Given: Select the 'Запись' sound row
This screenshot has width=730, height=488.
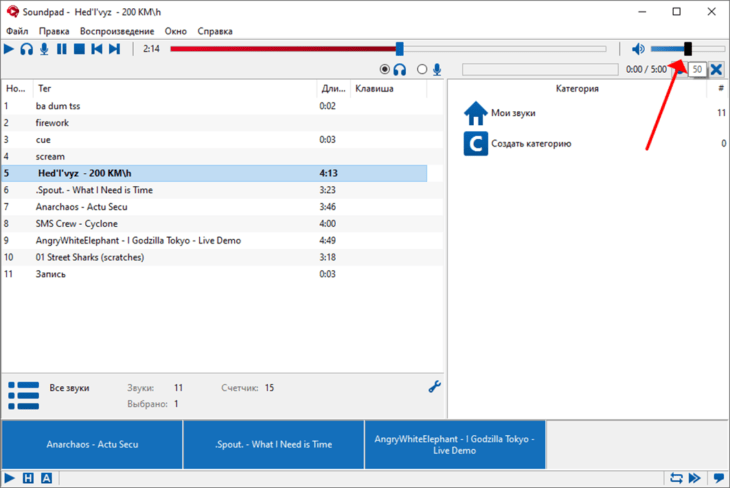Looking at the screenshot, I should [222, 274].
